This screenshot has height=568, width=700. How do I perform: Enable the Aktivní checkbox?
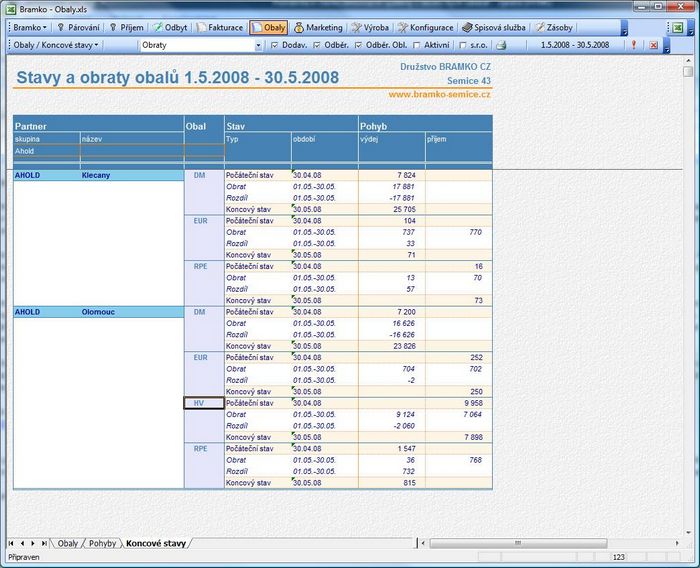(x=417, y=45)
